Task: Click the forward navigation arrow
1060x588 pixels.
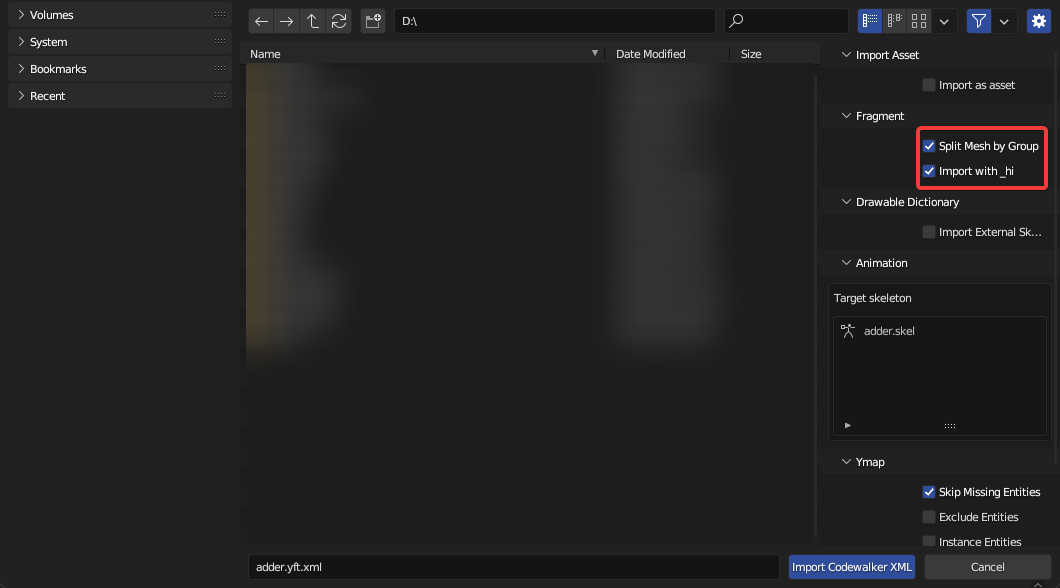Action: tap(288, 21)
